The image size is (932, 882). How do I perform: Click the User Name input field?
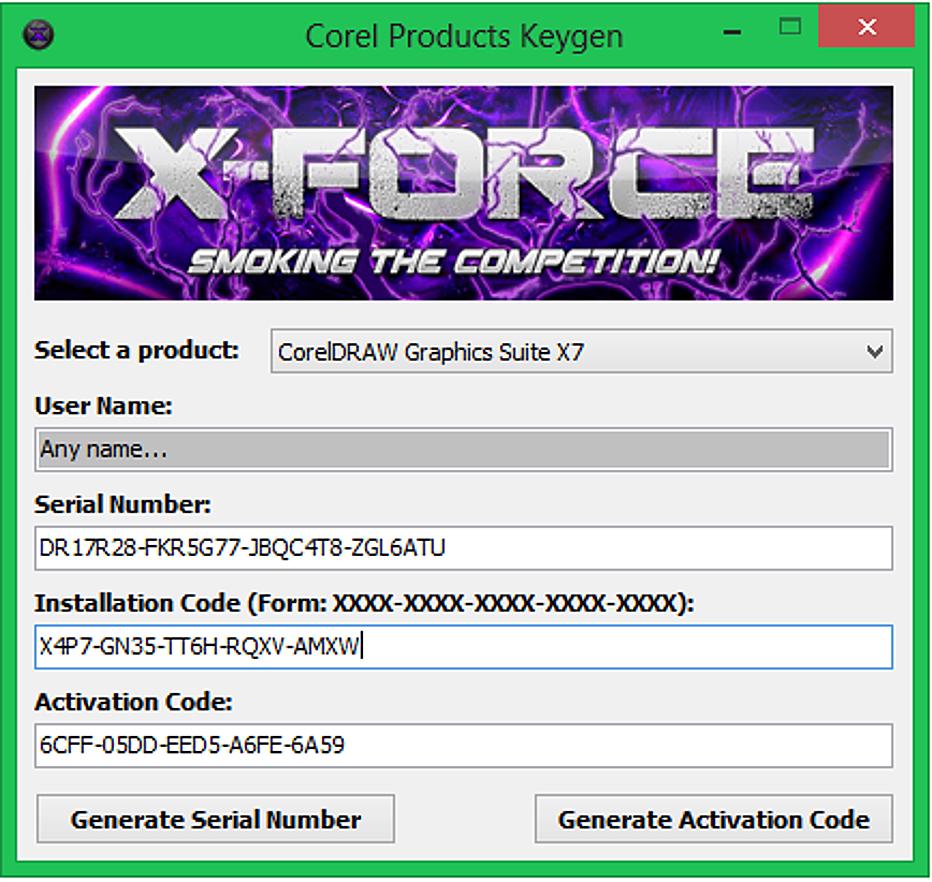pos(464,449)
